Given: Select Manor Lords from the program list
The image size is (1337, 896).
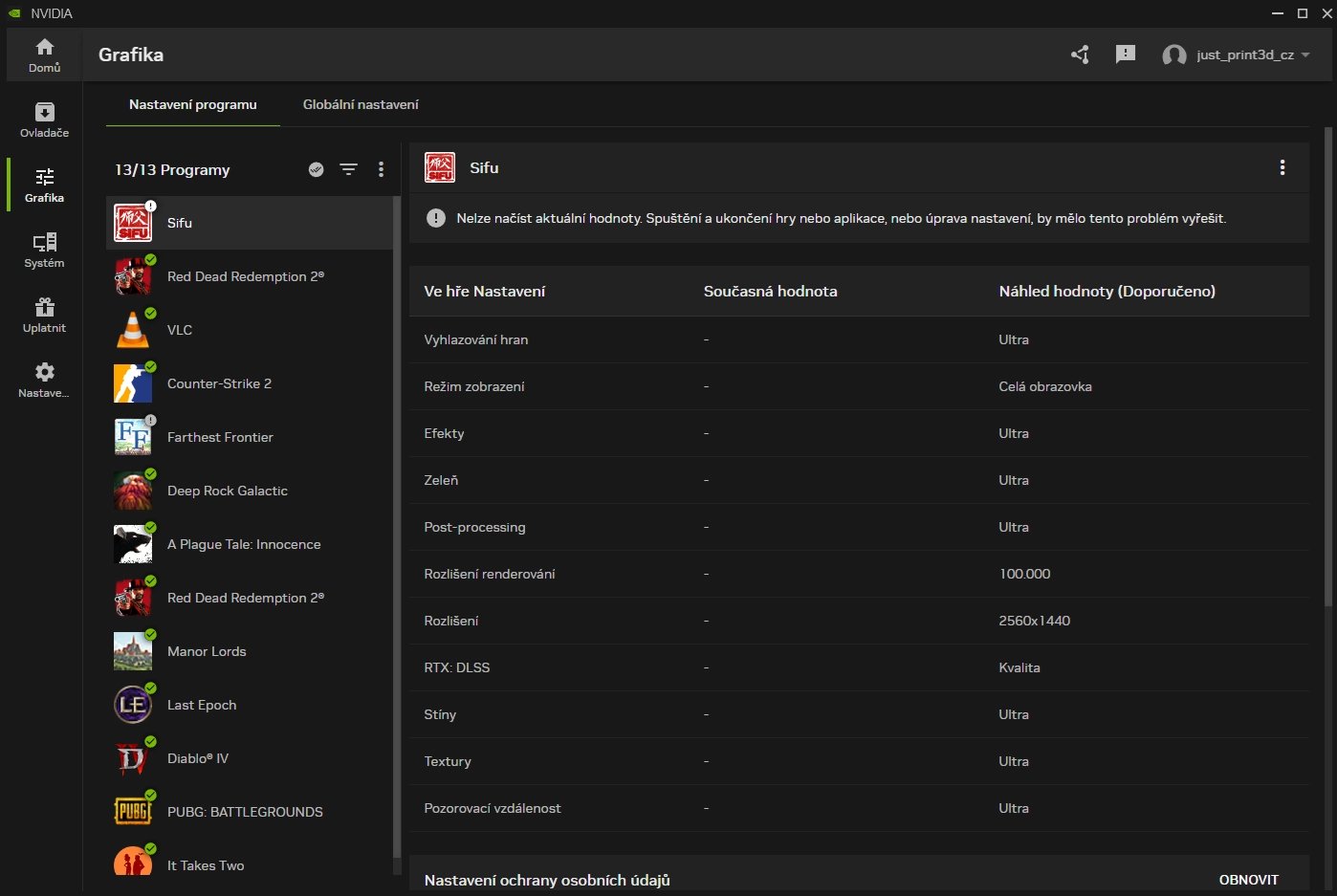Looking at the screenshot, I should pos(207,651).
